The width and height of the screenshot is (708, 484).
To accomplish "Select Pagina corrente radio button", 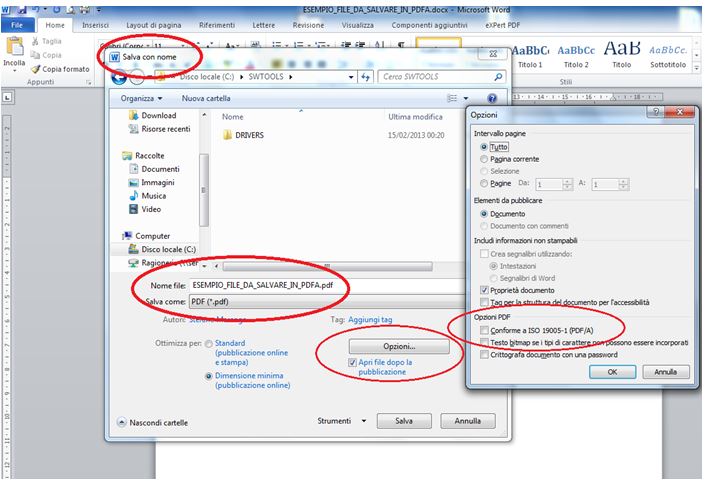I will [x=485, y=158].
